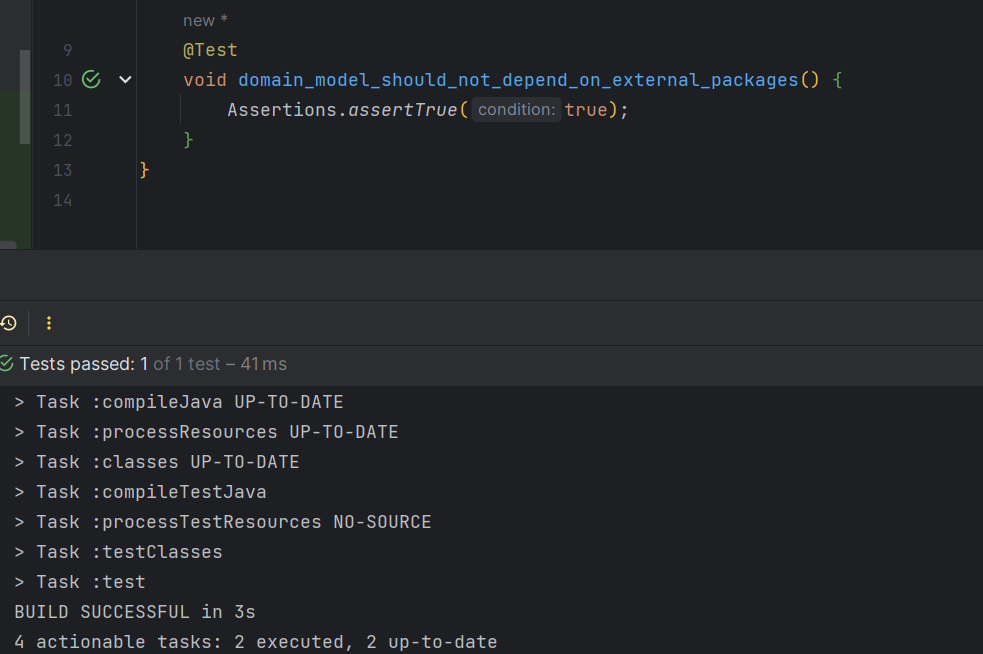Click the 'BUILD SUCCESSFUL in 3s' line
Viewport: 983px width, 654px height.
(135, 612)
